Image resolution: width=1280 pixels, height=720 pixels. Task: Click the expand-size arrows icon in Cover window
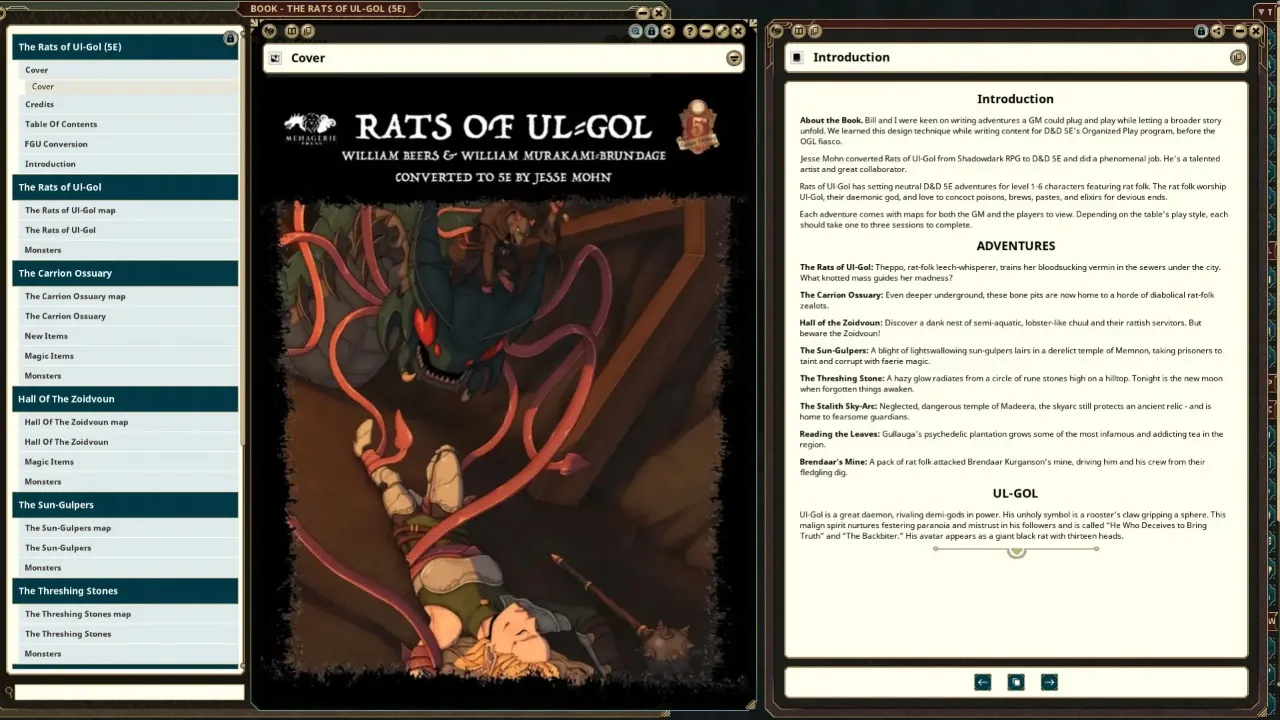[x=722, y=31]
